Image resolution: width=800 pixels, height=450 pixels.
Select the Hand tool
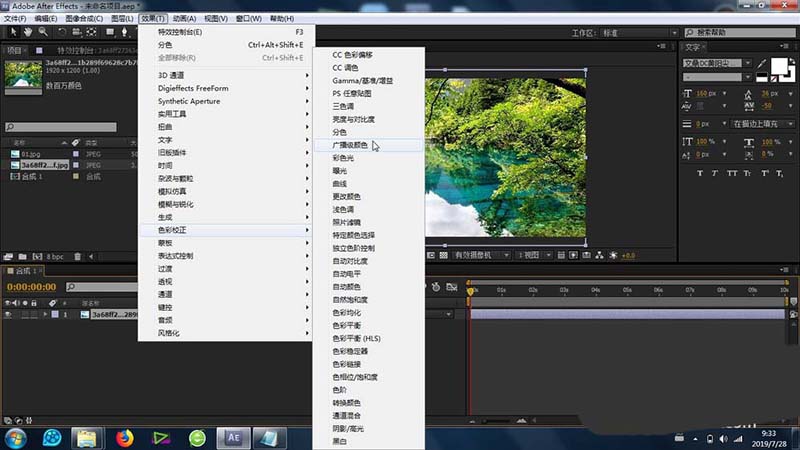pyautogui.click(x=27, y=32)
